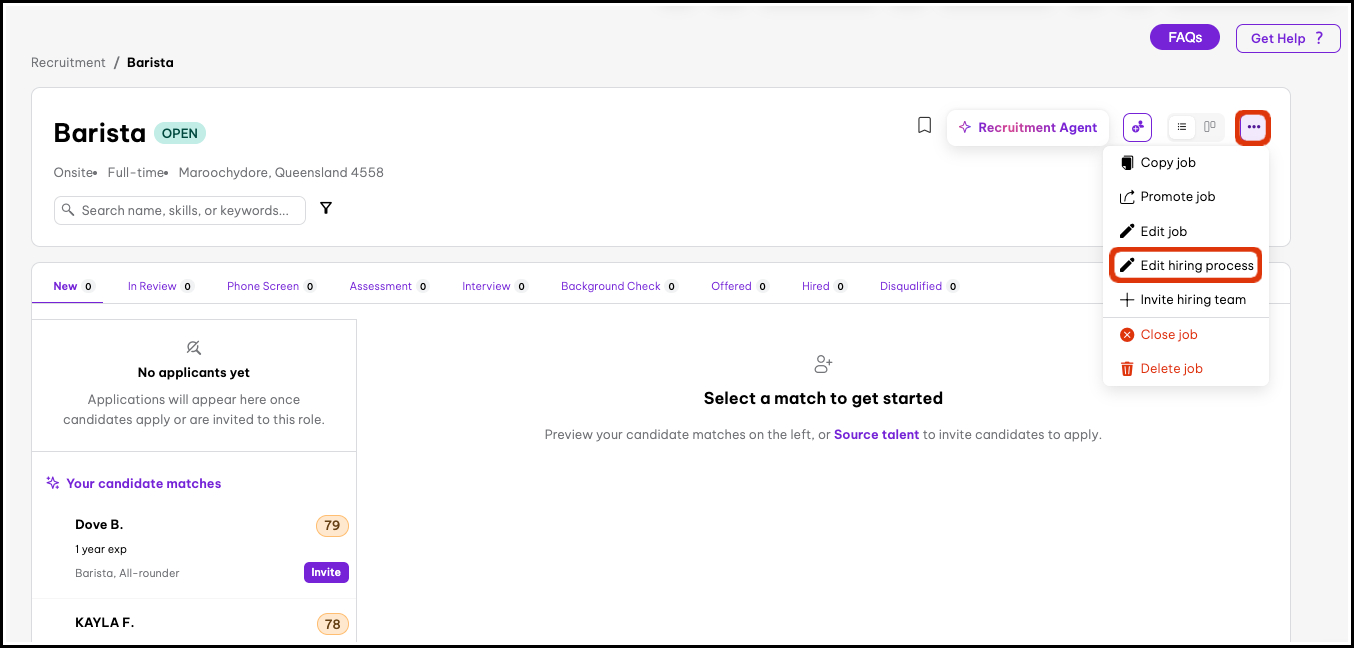Click into the search candidates field
1354x648 pixels.
pyautogui.click(x=180, y=210)
